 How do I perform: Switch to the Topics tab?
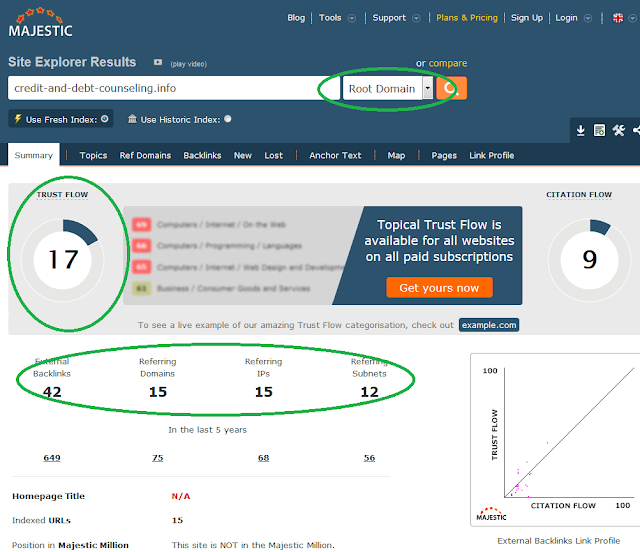93,155
